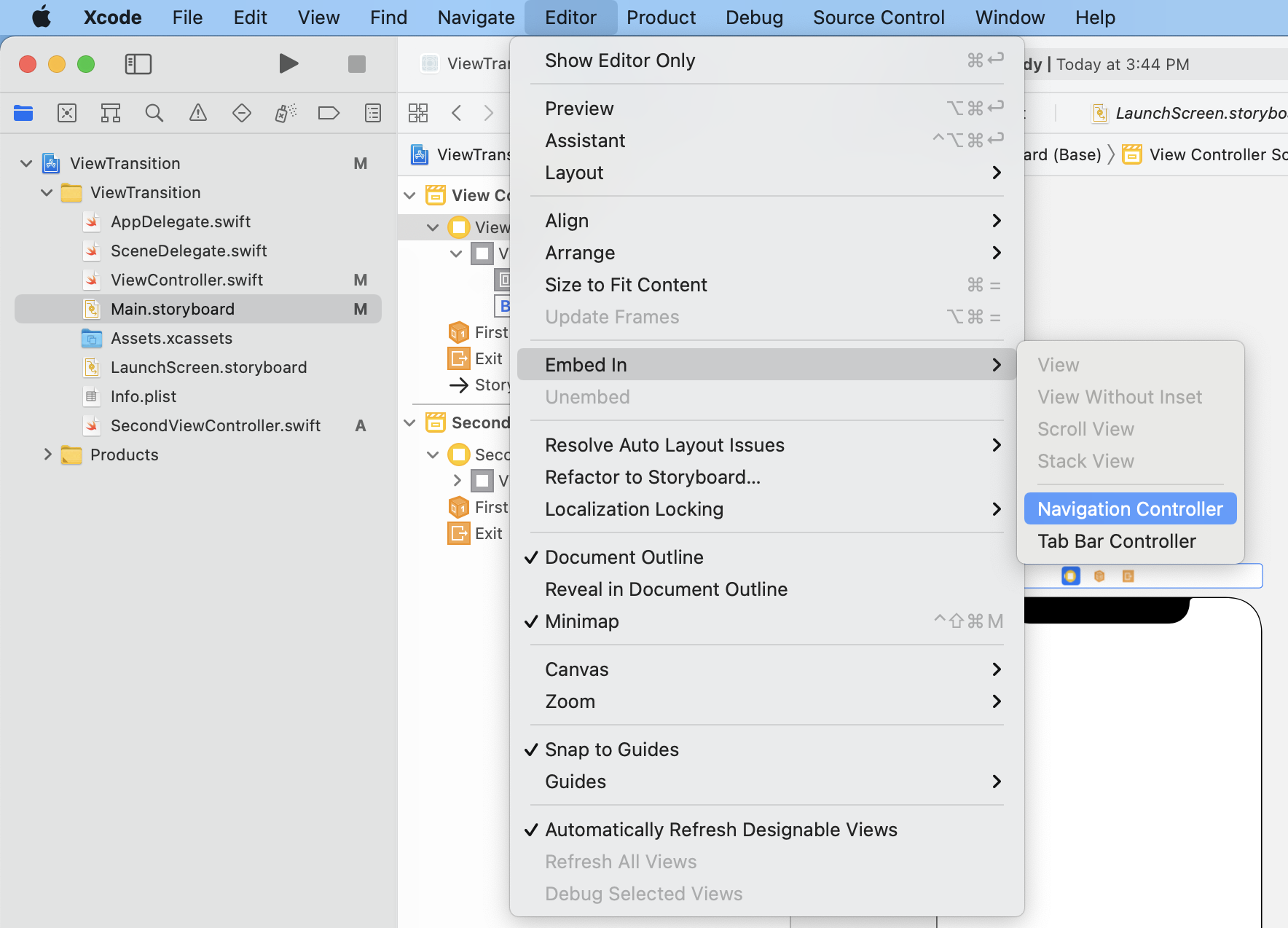The width and height of the screenshot is (1288, 928).
Task: Open the Debug navigator icon
Action: click(x=286, y=113)
